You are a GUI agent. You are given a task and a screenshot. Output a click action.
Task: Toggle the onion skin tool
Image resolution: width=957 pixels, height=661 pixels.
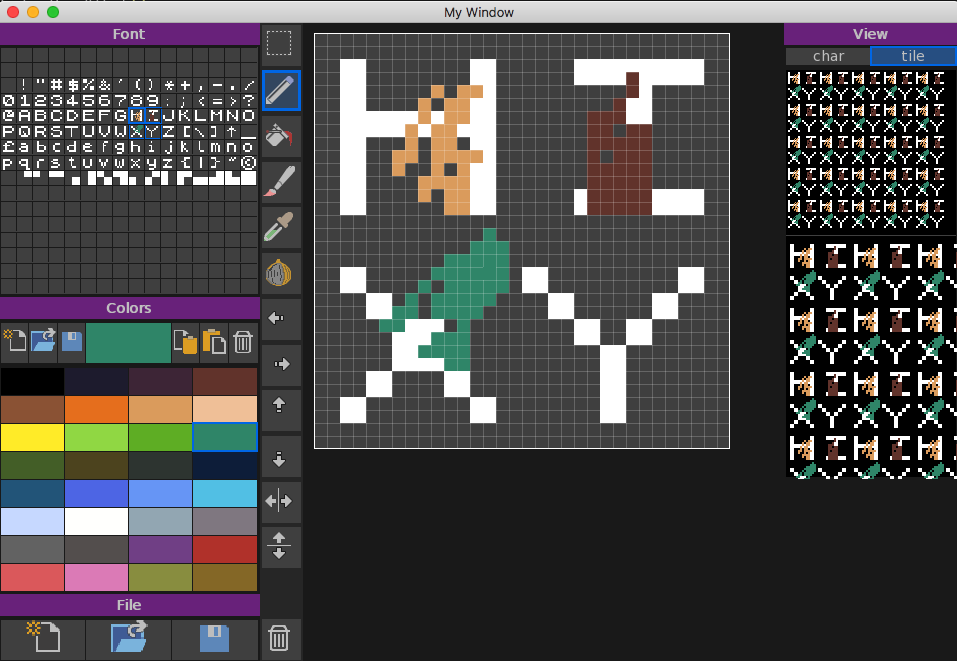[280, 273]
